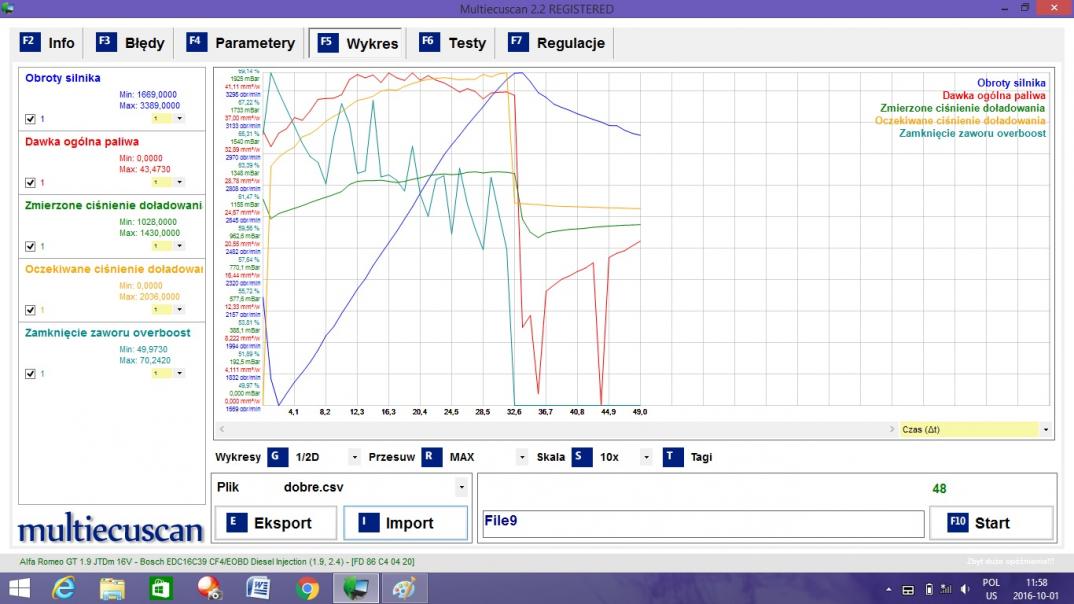Uncheck the Obroty silnika checkbox
Screen dimensions: 1074x604
30,119
